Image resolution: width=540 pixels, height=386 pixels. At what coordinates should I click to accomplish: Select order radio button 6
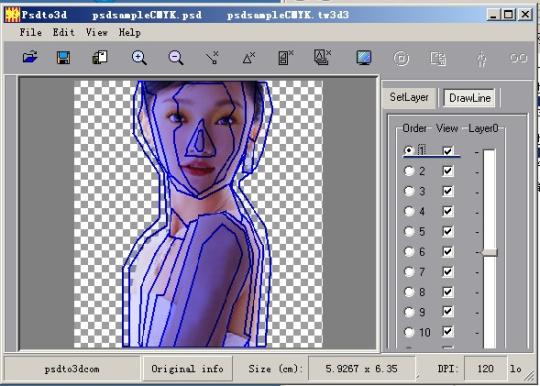tap(409, 252)
